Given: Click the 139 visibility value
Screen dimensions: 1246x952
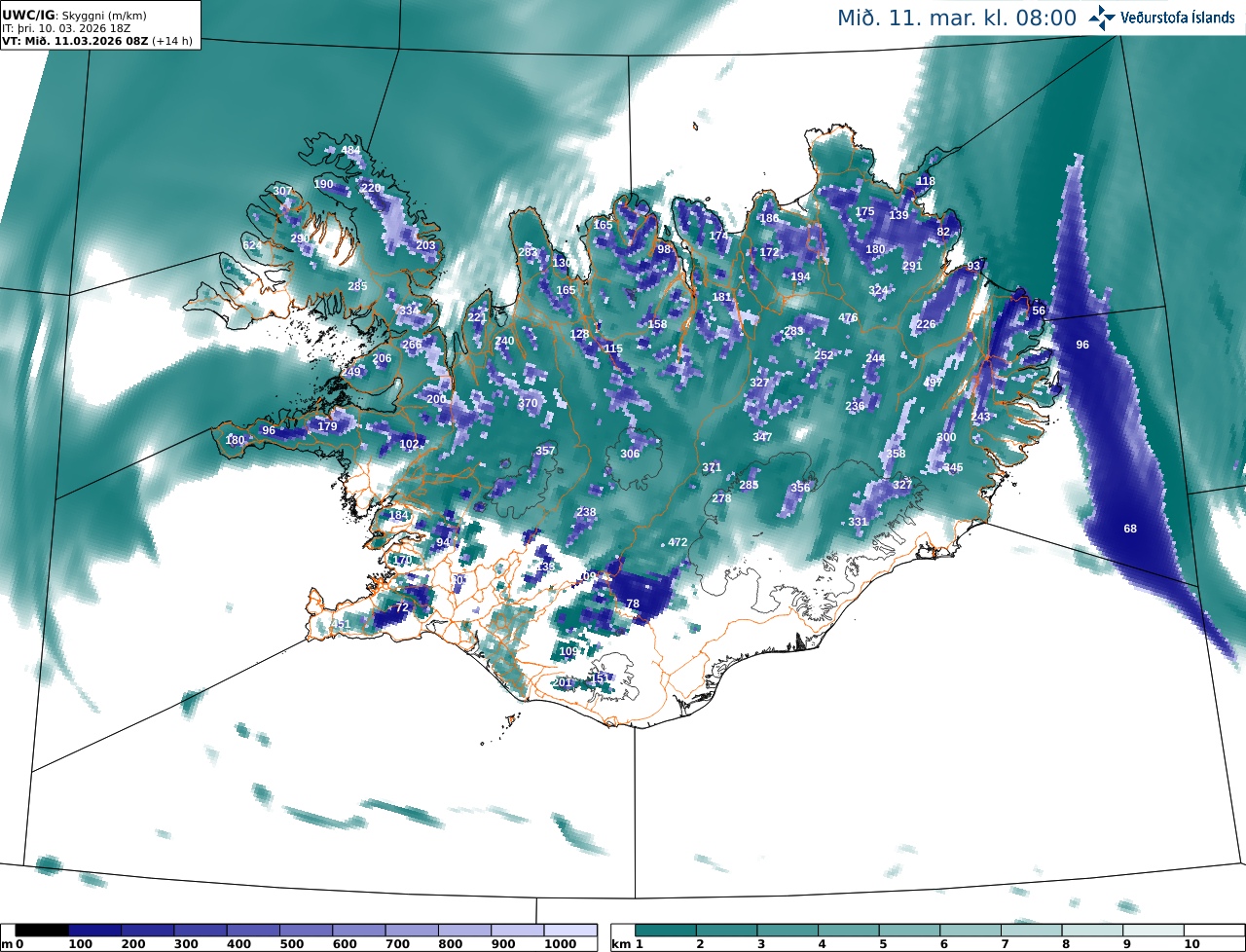Looking at the screenshot, I should click(898, 215).
